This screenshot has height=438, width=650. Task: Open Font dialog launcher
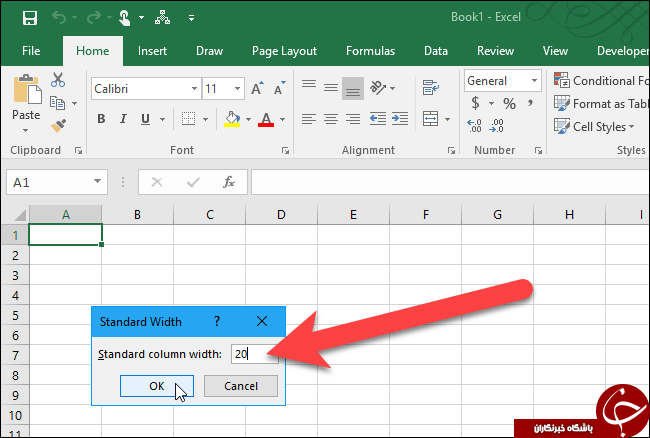(x=285, y=151)
